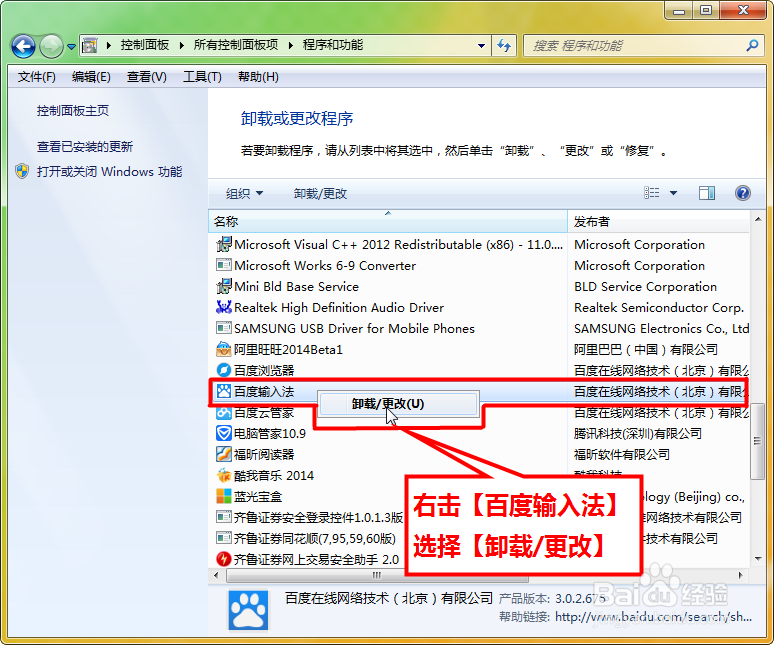Click 酷我音乐 2014 icon

point(224,475)
